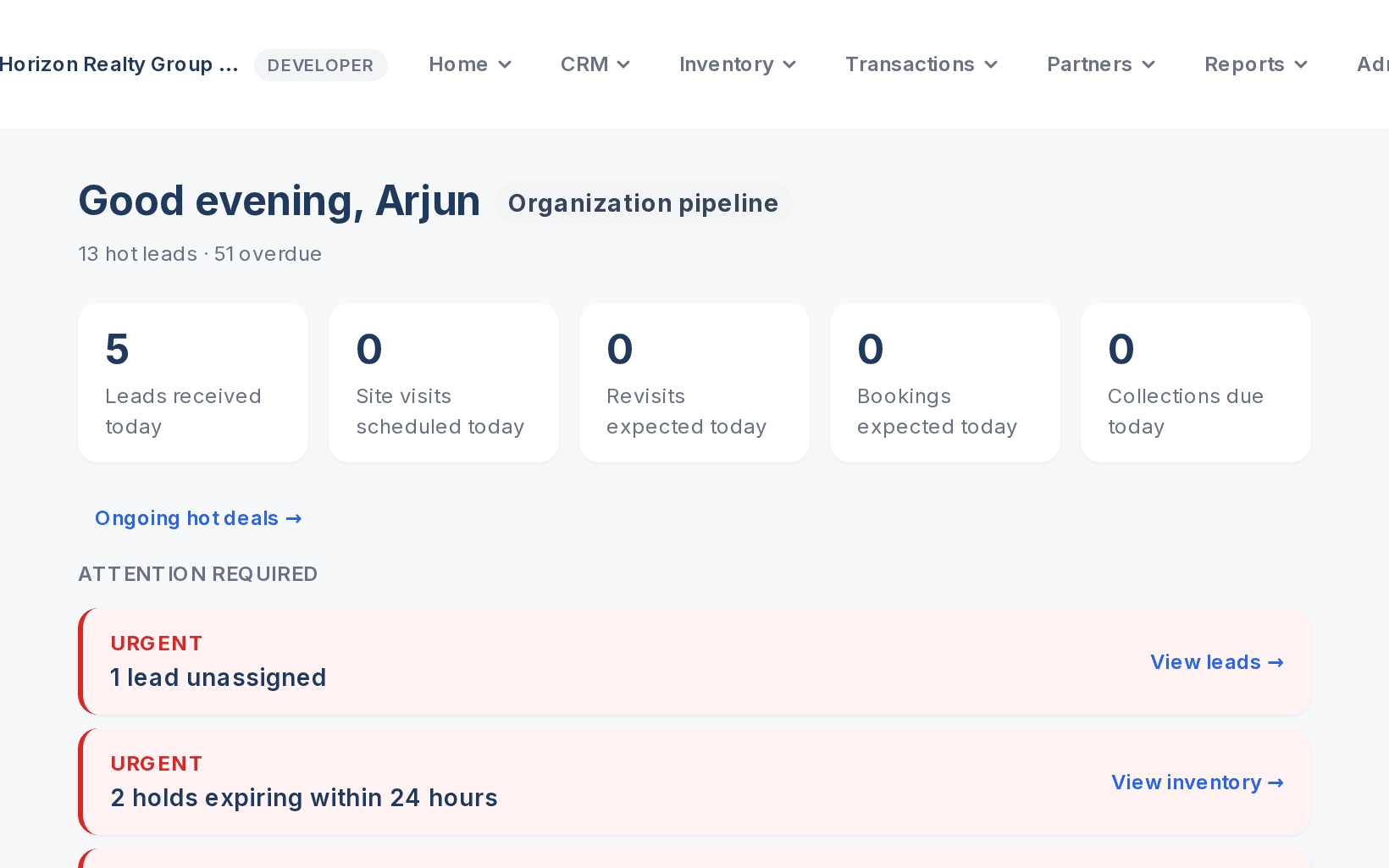Open the Revisits expected today card
The width and height of the screenshot is (1389, 868).
pyautogui.click(x=694, y=383)
